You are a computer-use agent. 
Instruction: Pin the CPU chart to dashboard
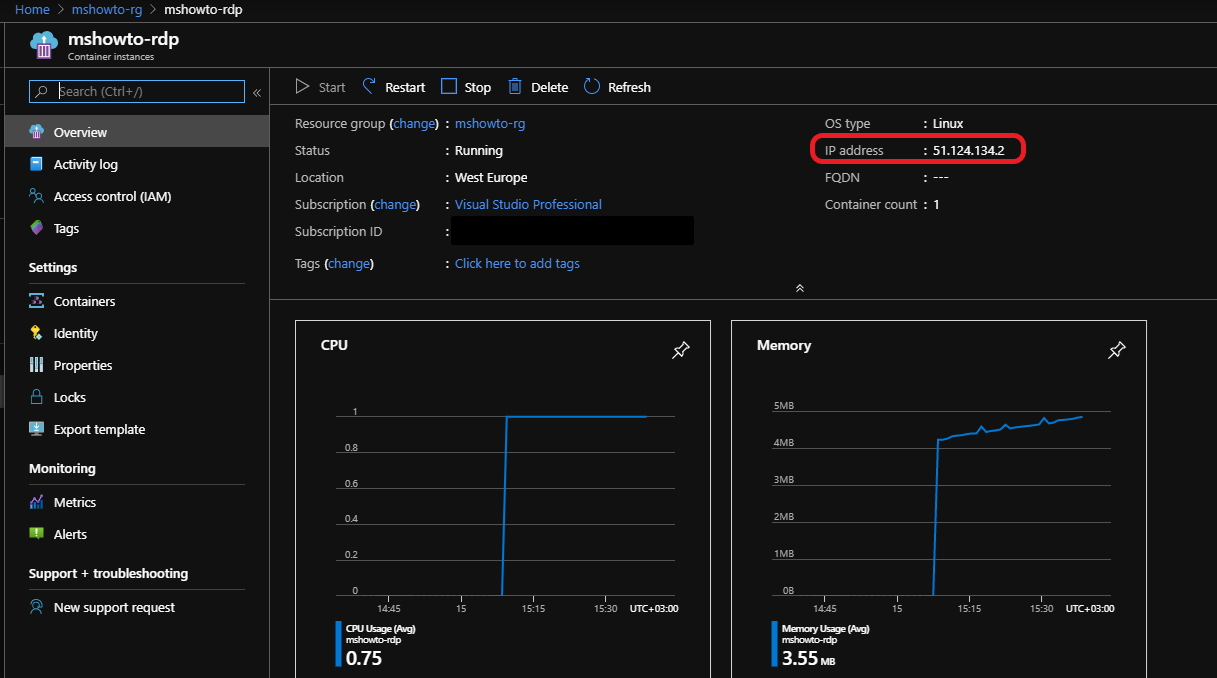click(681, 351)
